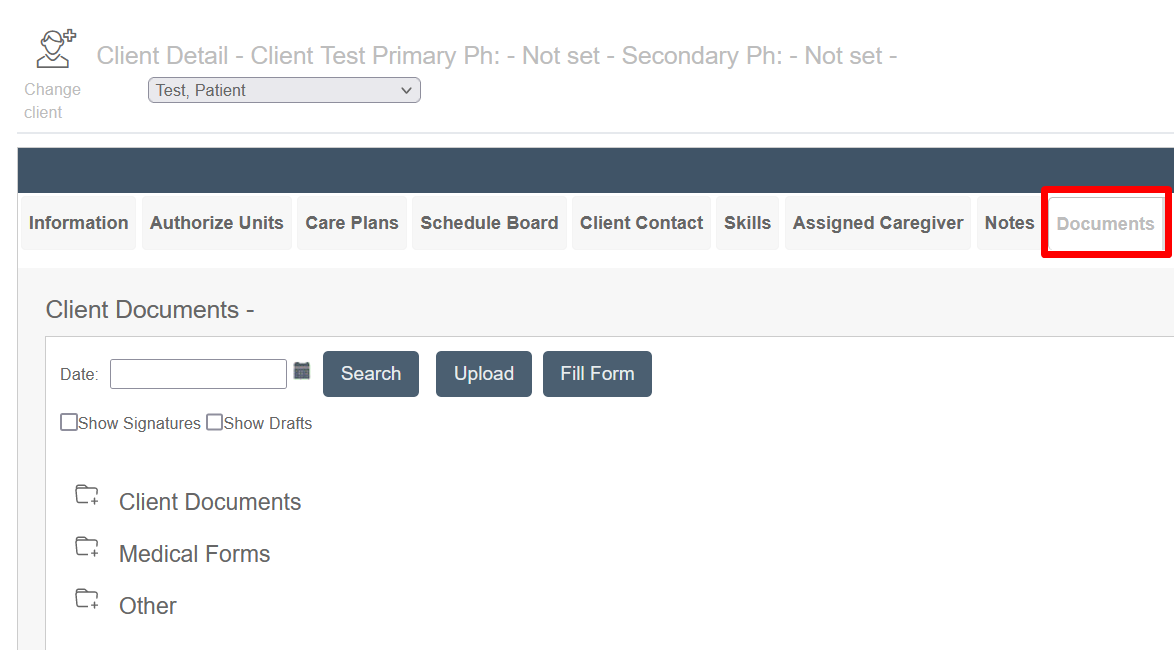Open the Test, Patient client dropdown
This screenshot has height=650, width=1174.
pos(285,91)
